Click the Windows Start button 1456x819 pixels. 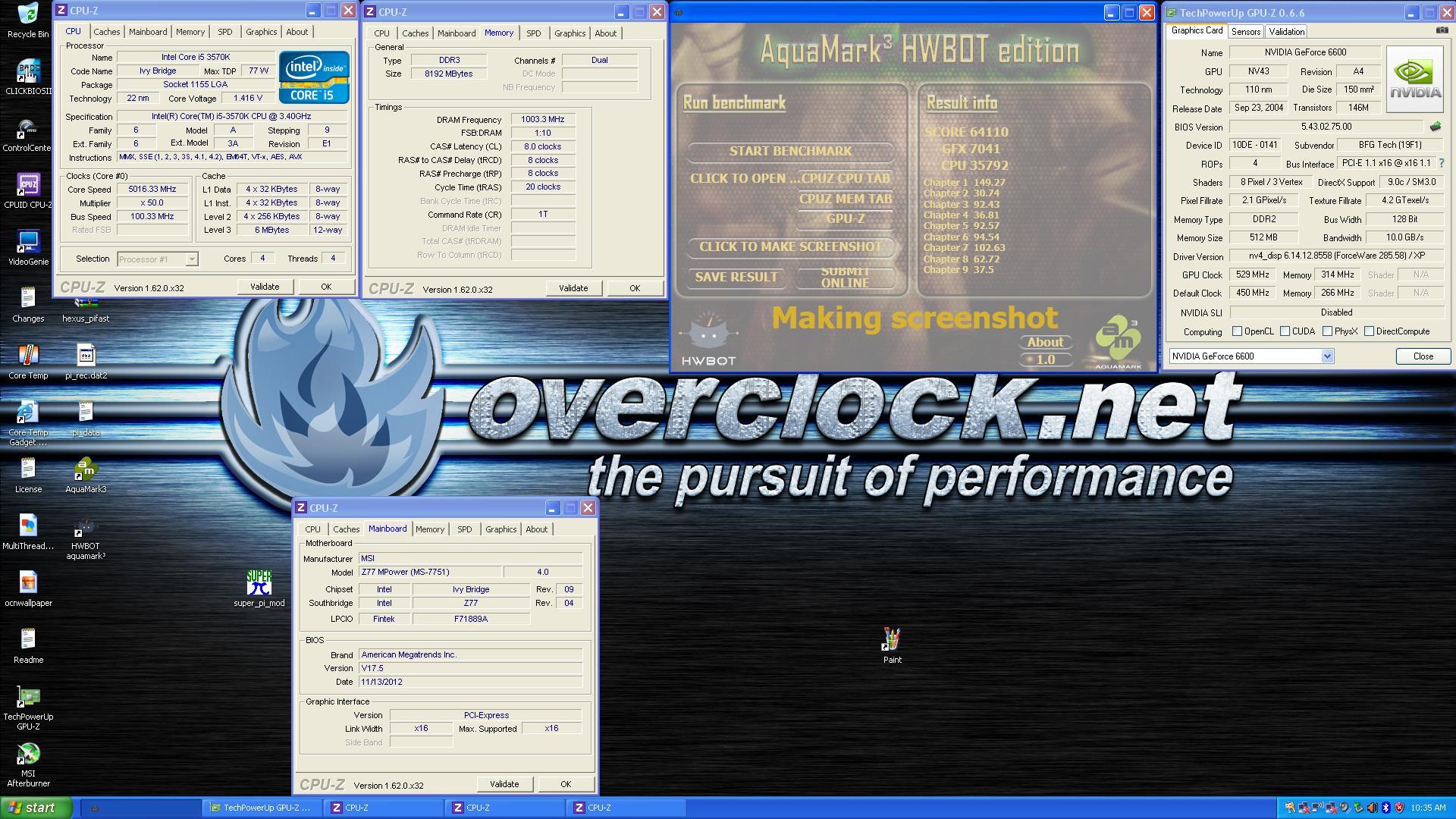click(x=36, y=808)
